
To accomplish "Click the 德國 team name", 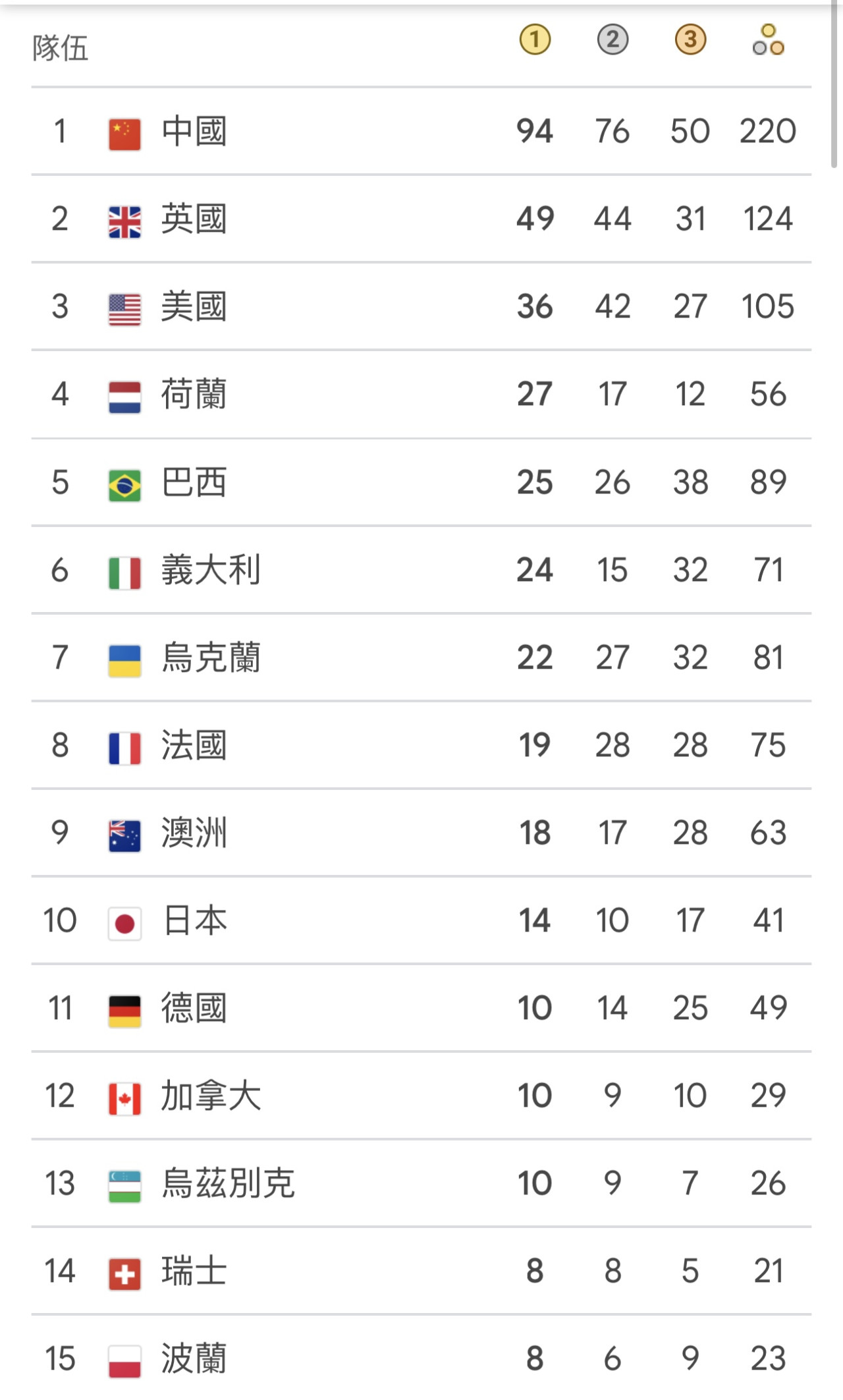I will (x=194, y=1008).
